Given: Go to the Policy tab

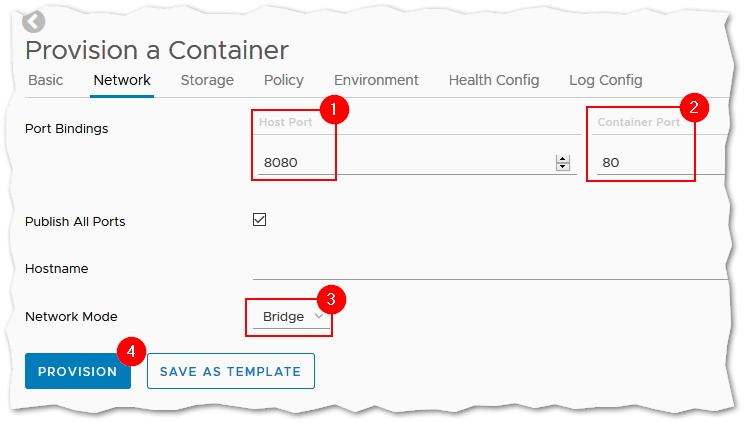Looking at the screenshot, I should (x=284, y=80).
